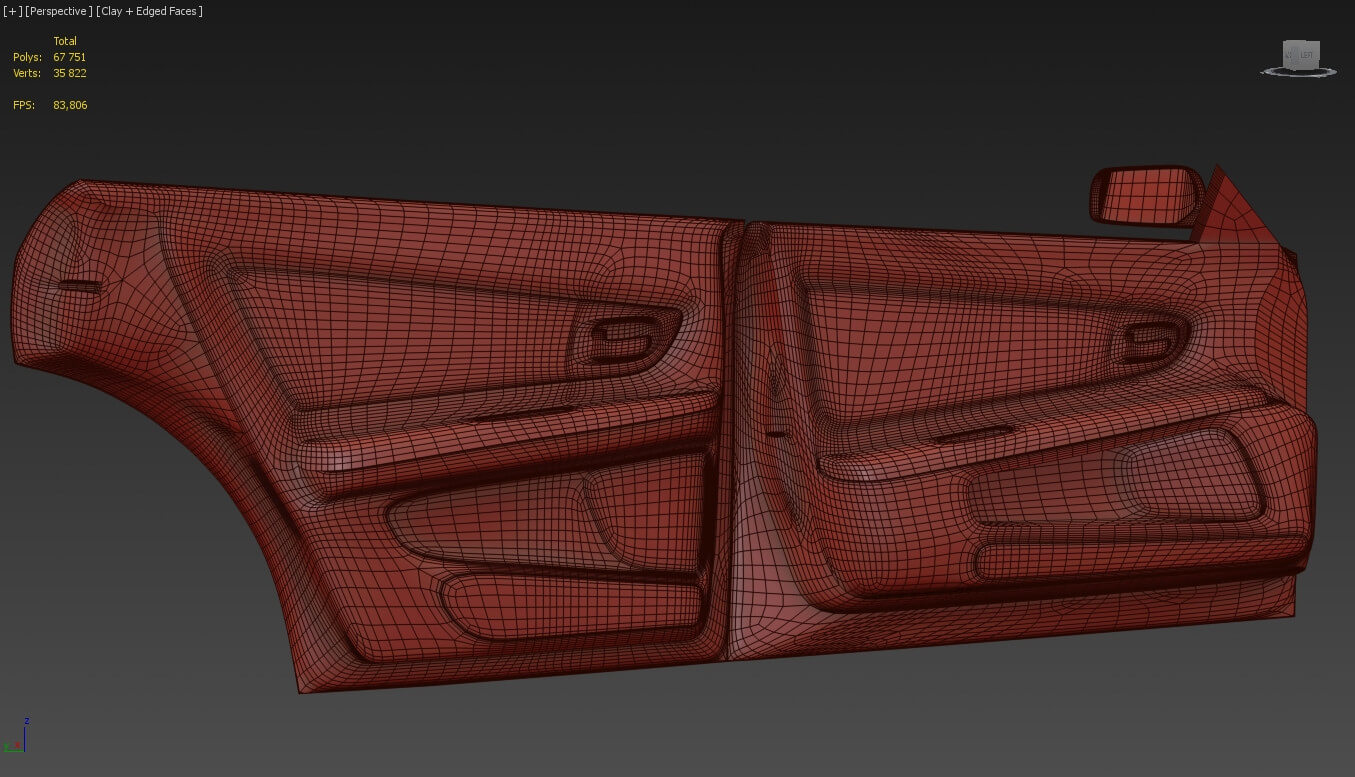Open the Clay + Edged Faces shading menu
The height and width of the screenshot is (777, 1355).
click(x=150, y=11)
